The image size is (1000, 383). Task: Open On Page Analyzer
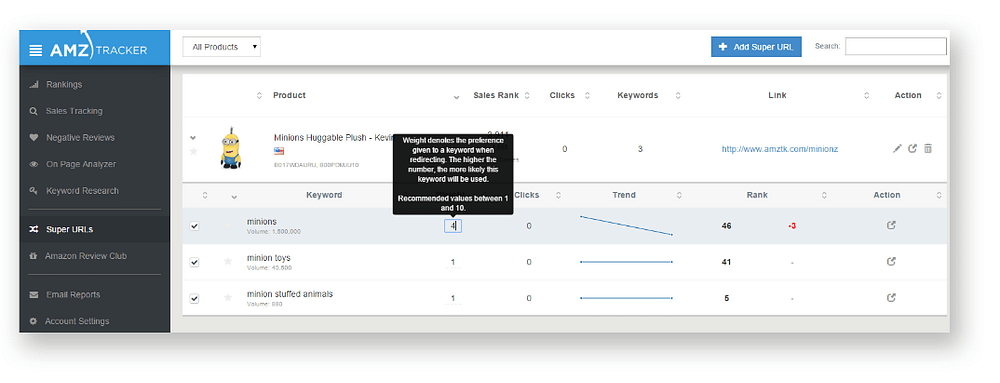[81, 164]
